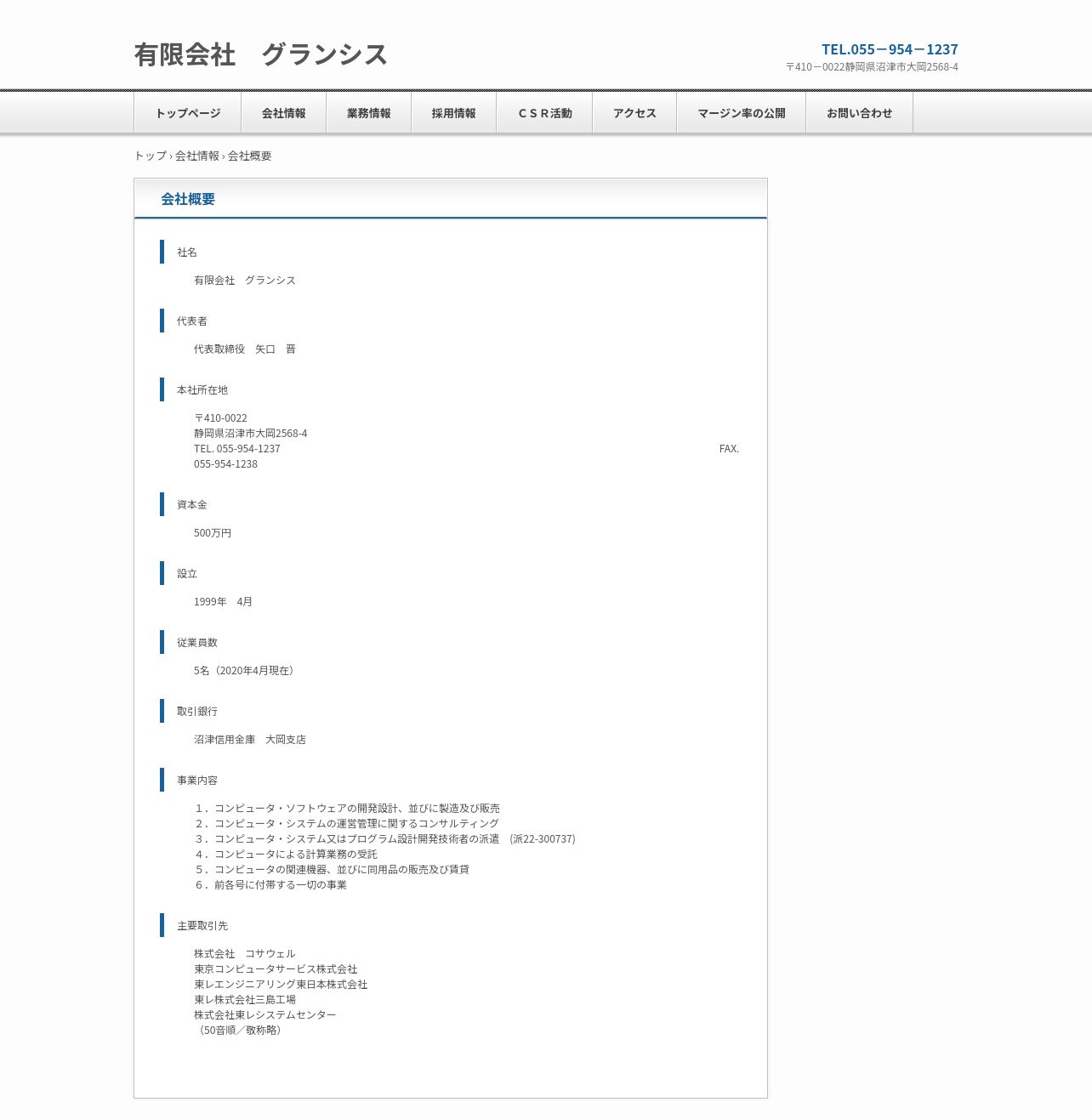Click the 代表者 section label
The image size is (1092, 1119).
192,321
